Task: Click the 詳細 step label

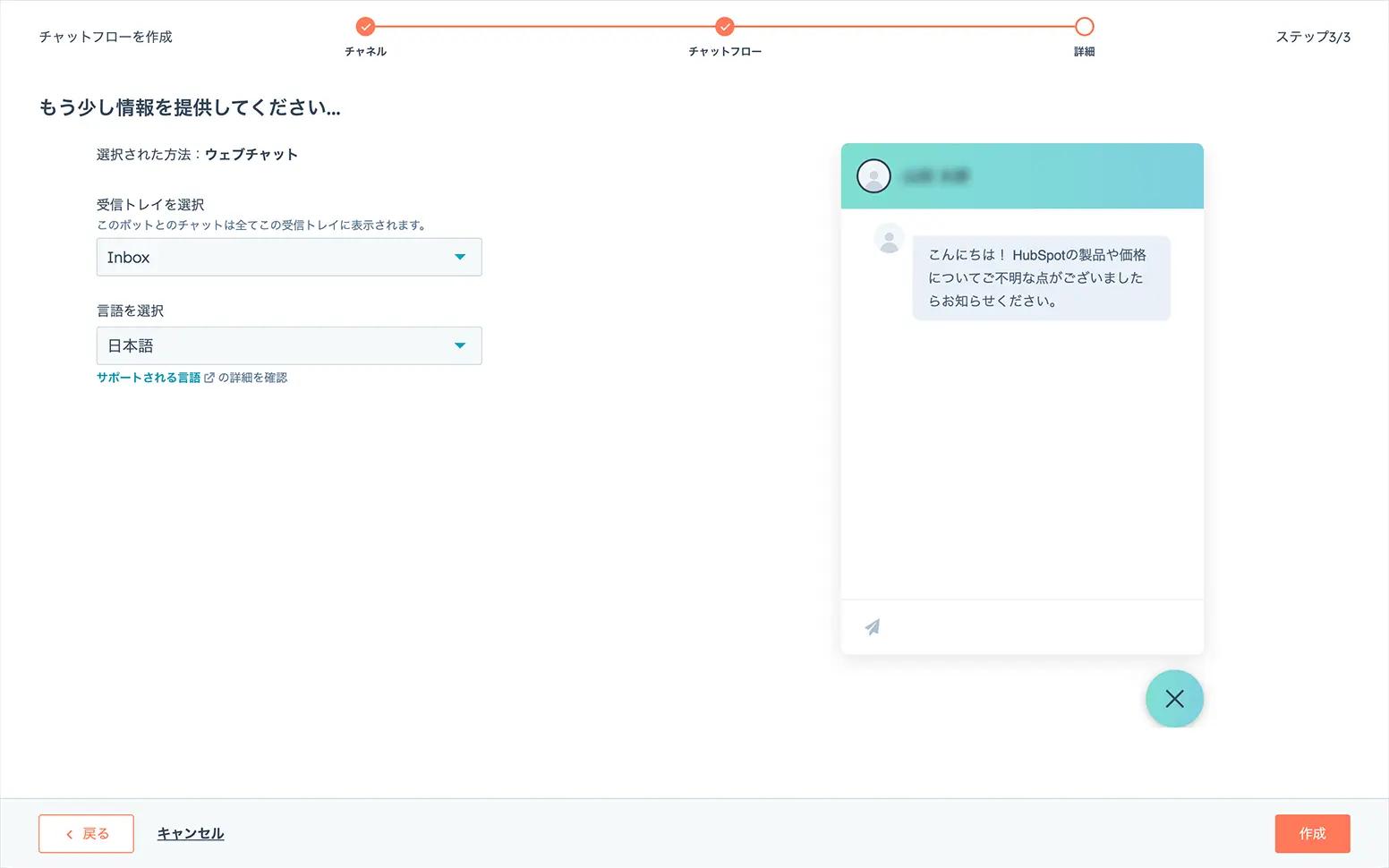Action: click(1084, 52)
